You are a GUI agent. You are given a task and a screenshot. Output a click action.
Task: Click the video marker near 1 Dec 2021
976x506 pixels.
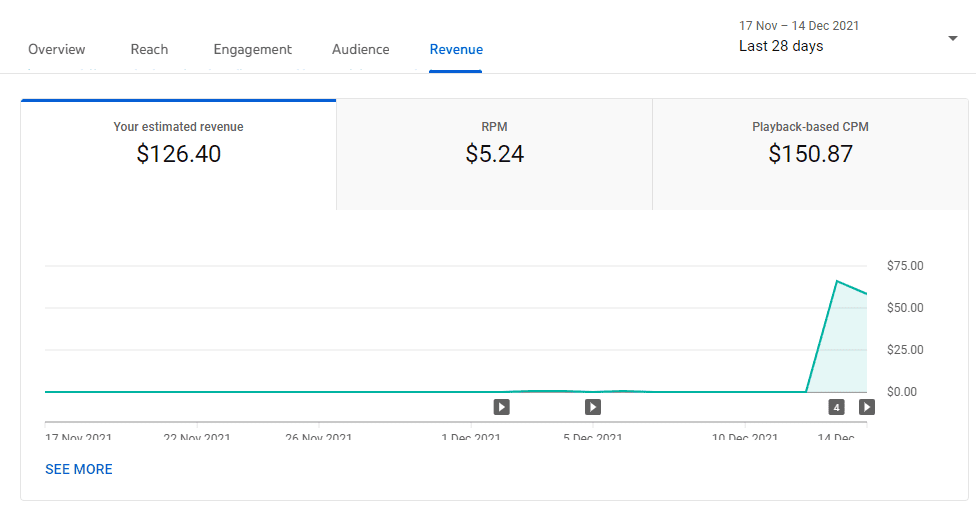(502, 407)
